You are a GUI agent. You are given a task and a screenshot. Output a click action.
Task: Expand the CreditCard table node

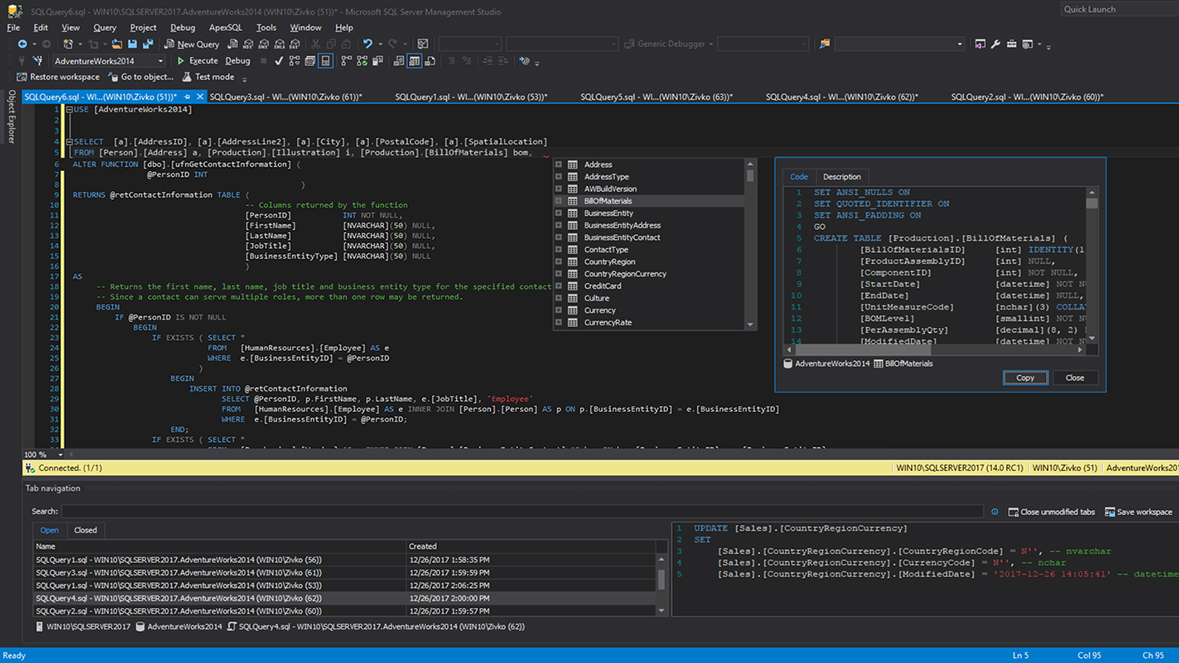(559, 286)
